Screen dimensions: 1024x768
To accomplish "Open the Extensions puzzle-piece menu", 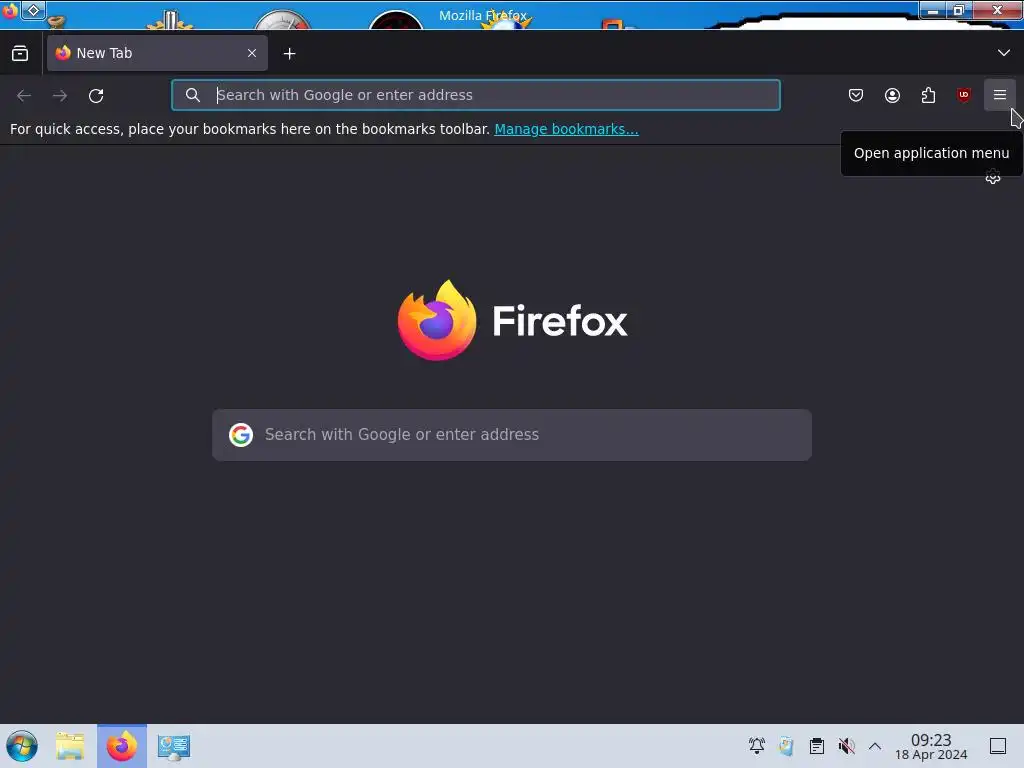I will 928,95.
